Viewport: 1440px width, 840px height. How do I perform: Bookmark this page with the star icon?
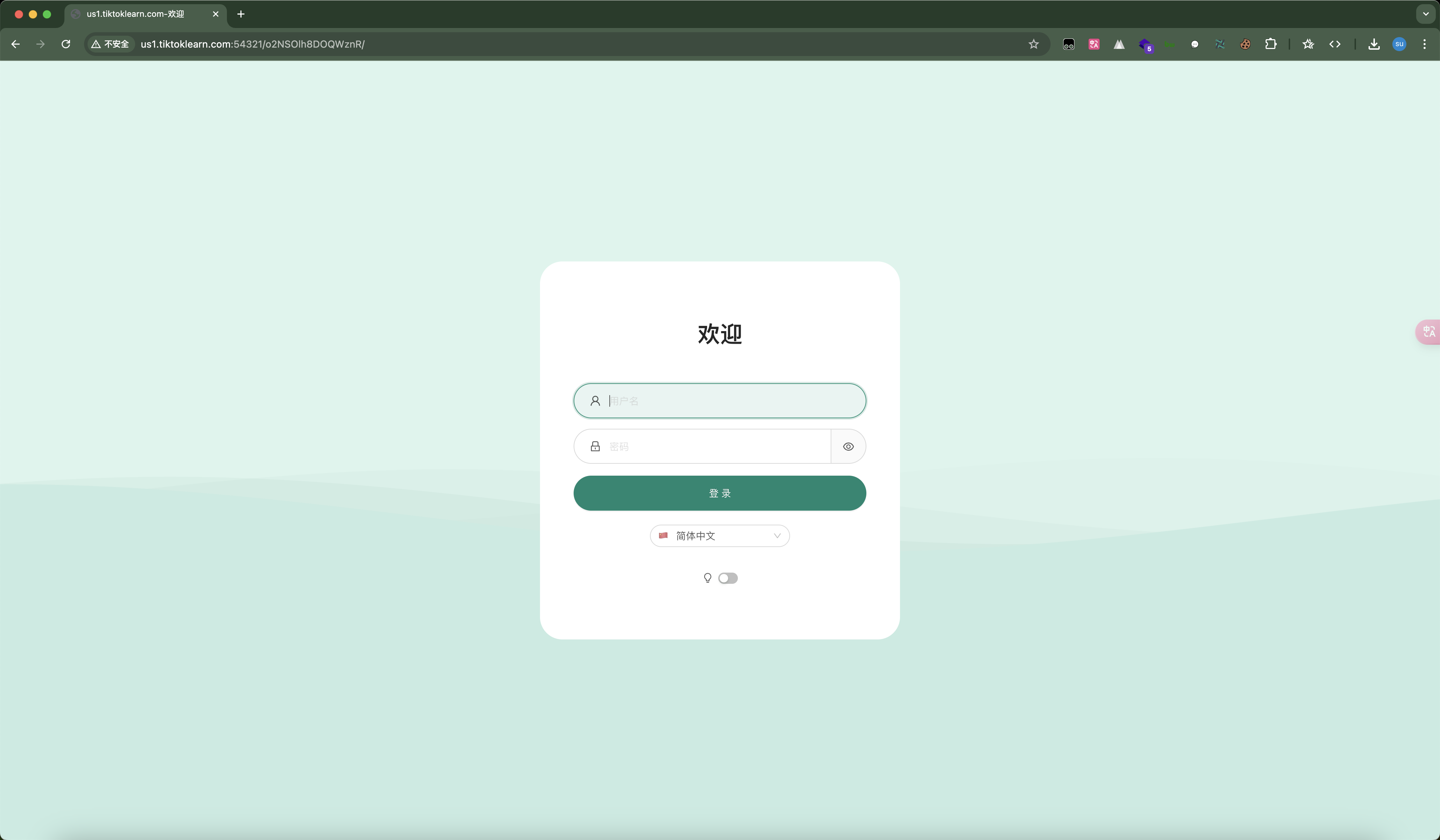pyautogui.click(x=1033, y=44)
